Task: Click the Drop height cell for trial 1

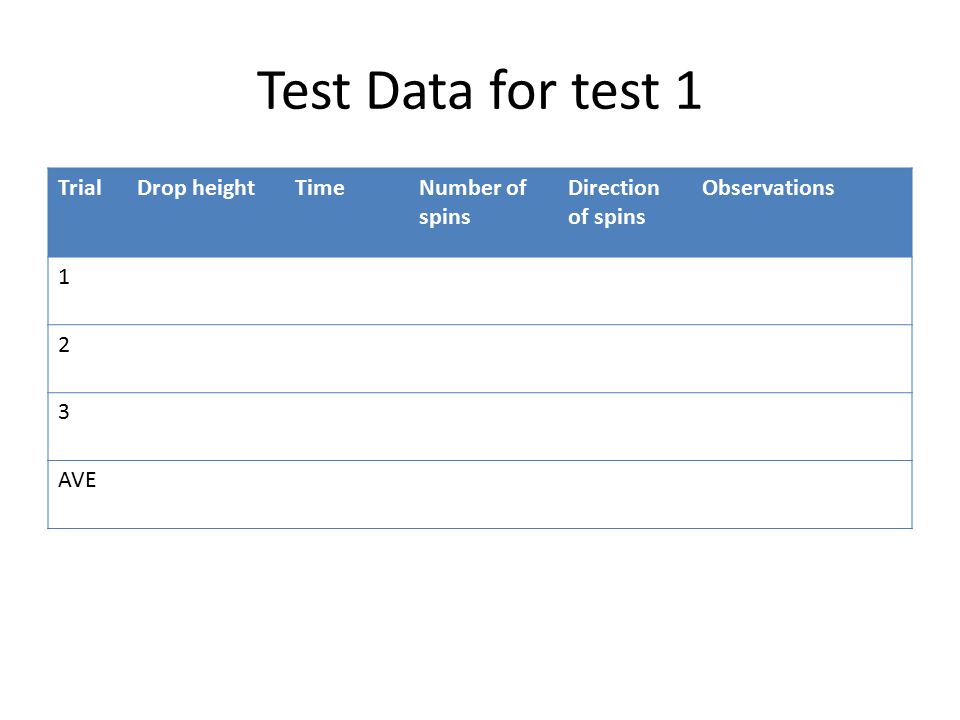Action: click(206, 291)
